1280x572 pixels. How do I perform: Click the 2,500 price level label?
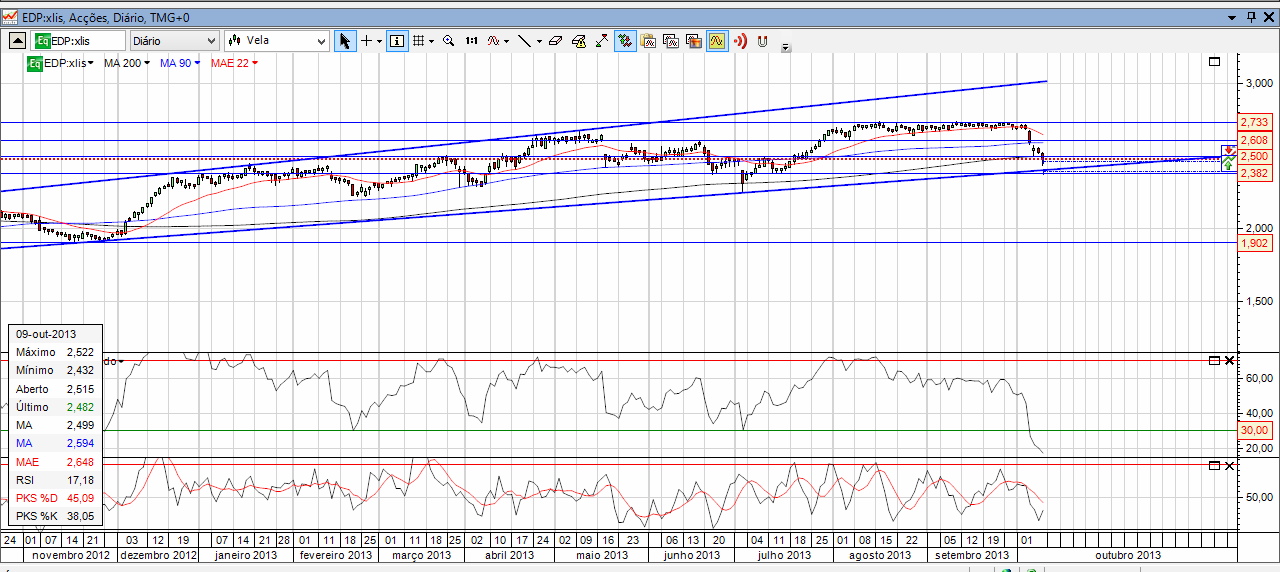coord(1254,157)
